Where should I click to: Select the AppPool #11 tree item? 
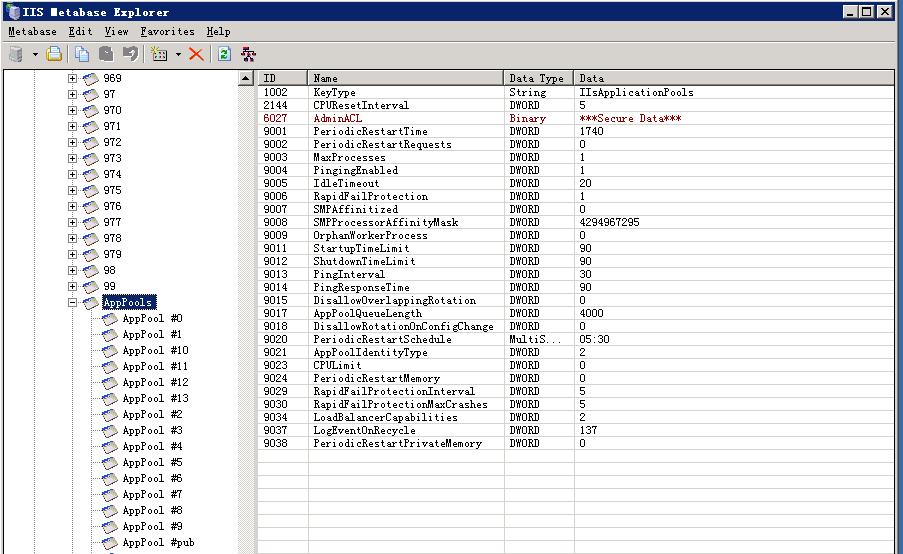pyautogui.click(x=155, y=366)
